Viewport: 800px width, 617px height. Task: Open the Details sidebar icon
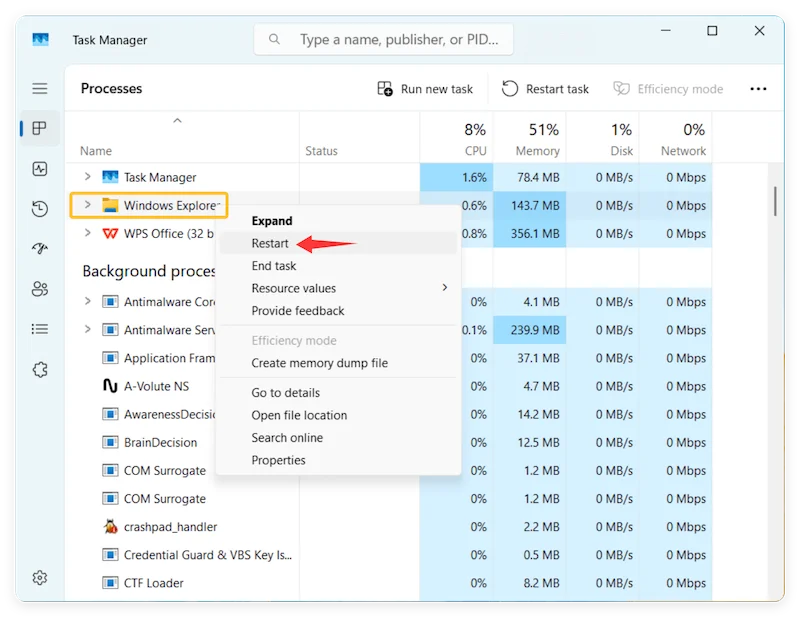click(x=40, y=329)
